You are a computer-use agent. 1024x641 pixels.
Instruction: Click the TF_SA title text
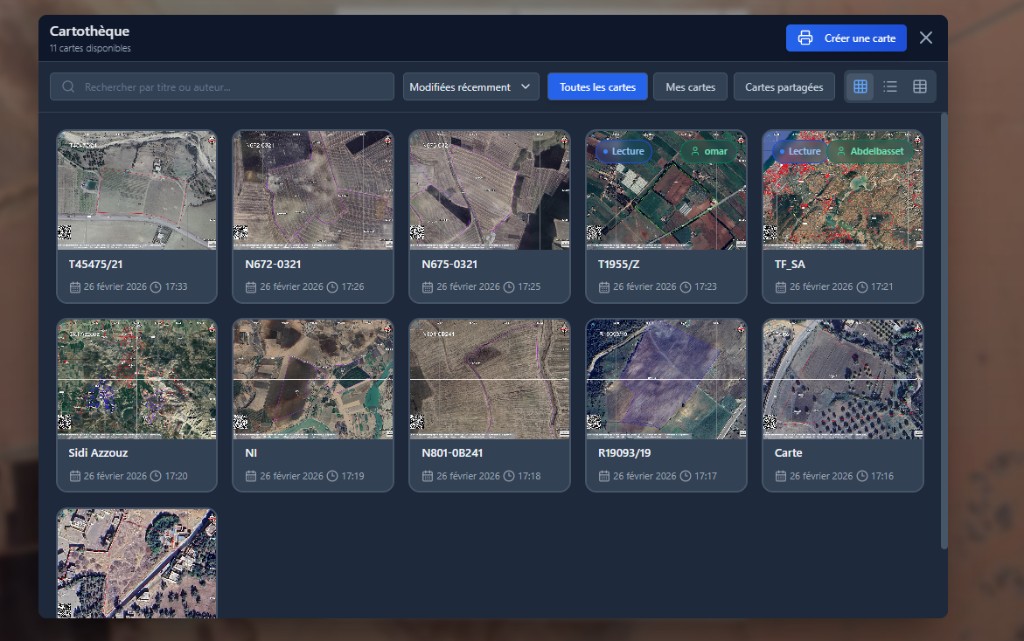[x=790, y=264]
